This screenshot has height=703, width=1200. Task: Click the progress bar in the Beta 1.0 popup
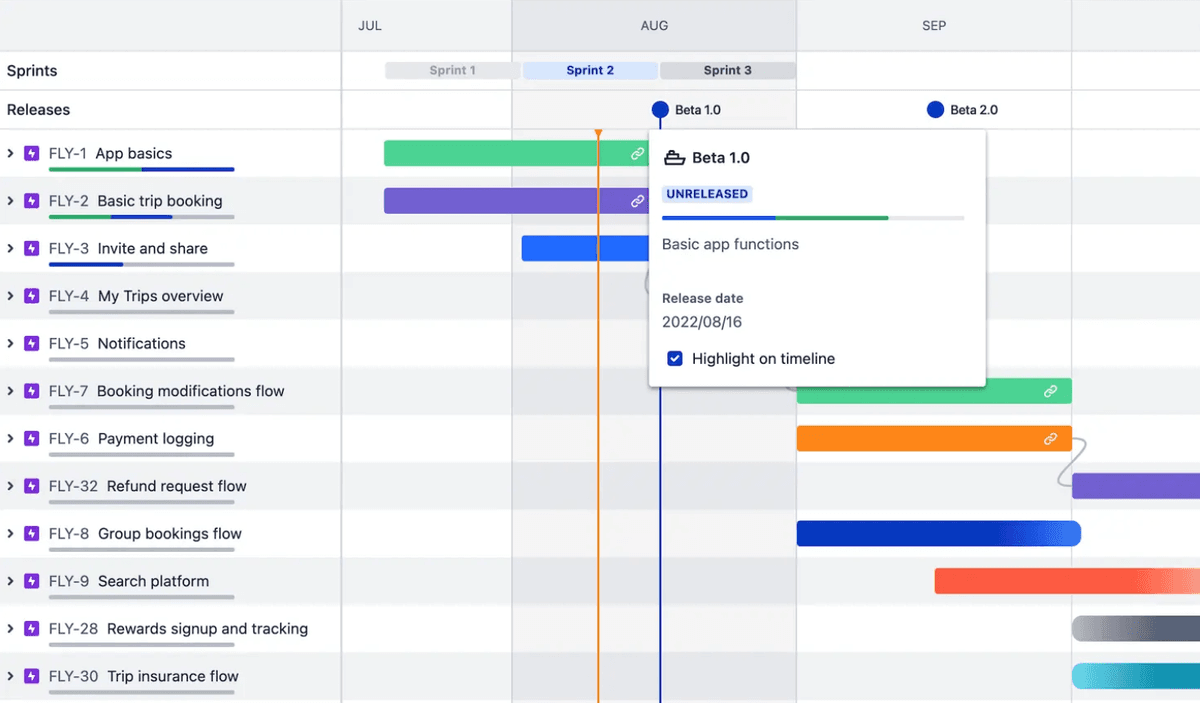pyautogui.click(x=813, y=217)
